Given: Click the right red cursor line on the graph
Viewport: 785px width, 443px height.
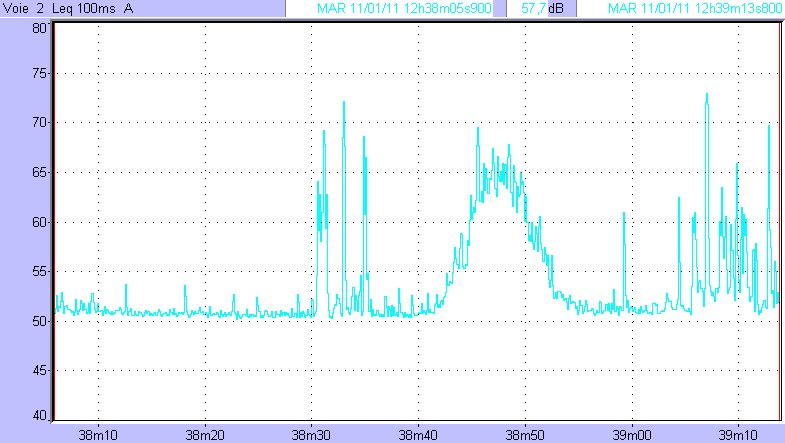Looking at the screenshot, I should [780, 221].
